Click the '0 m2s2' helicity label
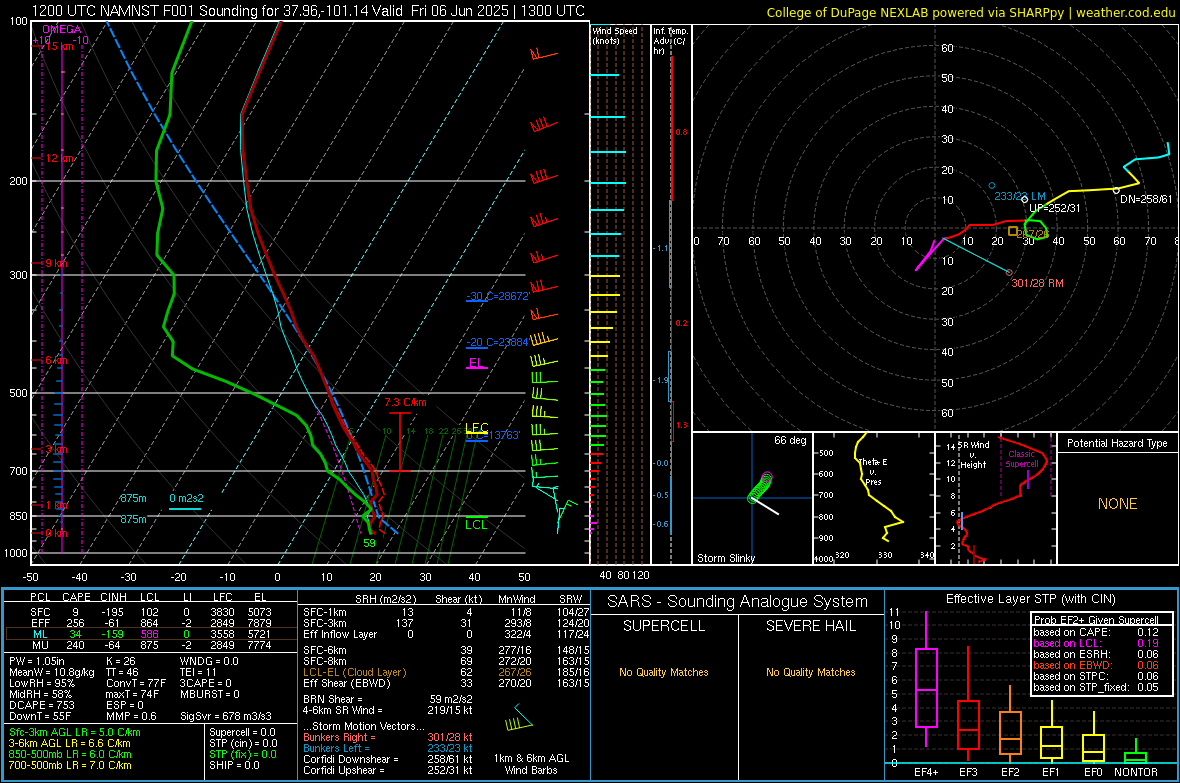This screenshot has width=1180, height=783. click(186, 498)
